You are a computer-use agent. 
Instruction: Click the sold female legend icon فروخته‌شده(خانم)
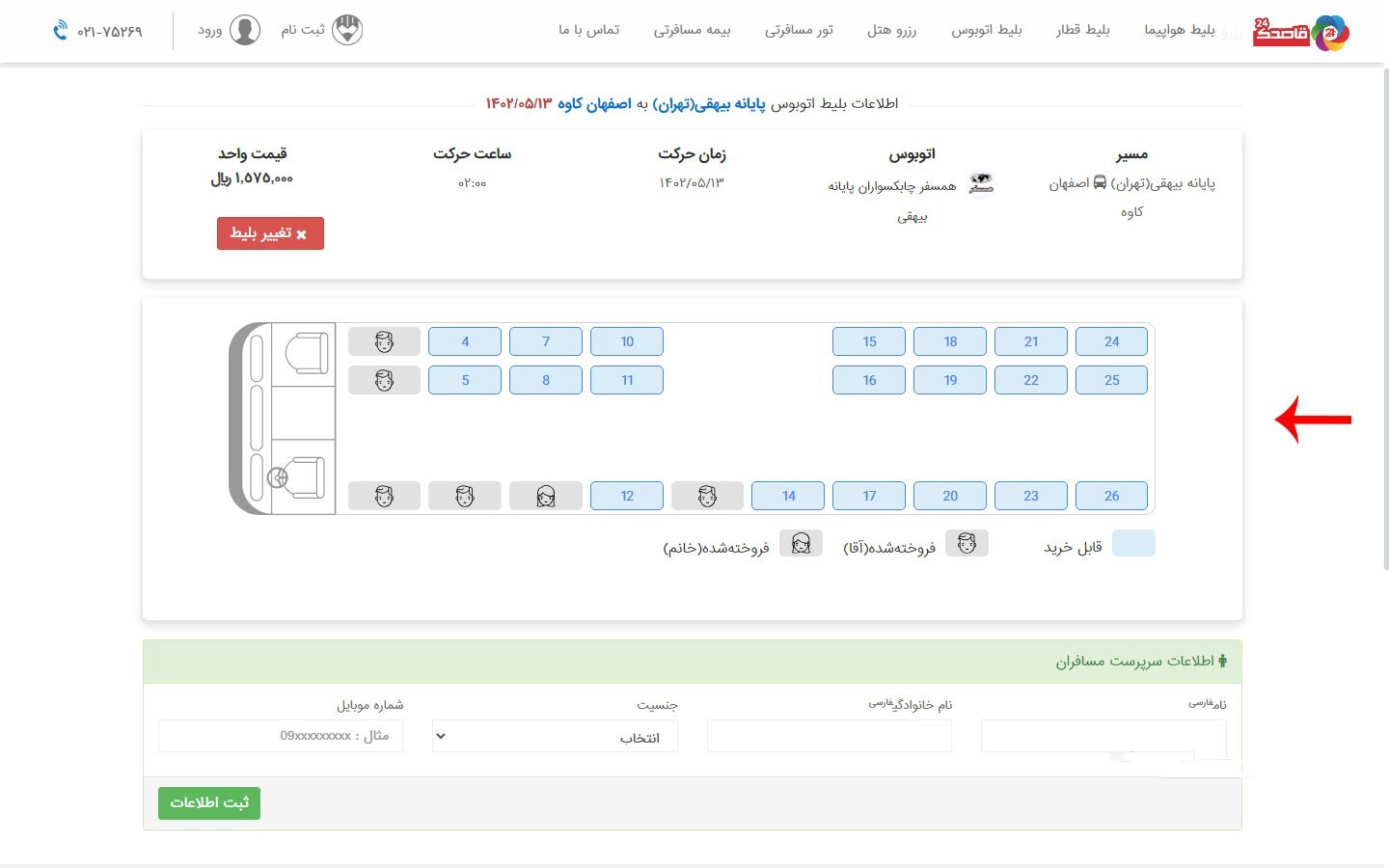801,544
